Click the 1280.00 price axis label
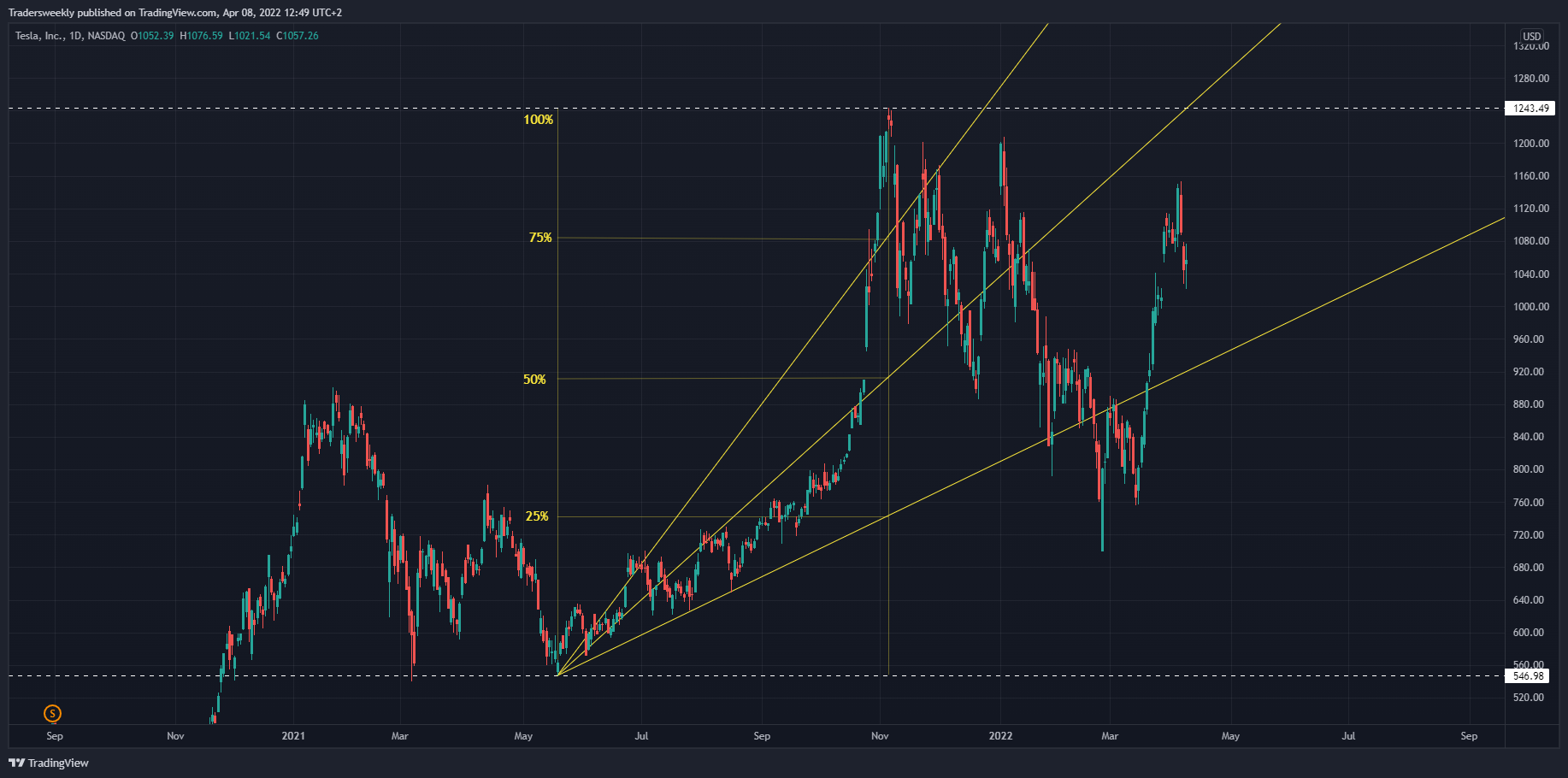 pyautogui.click(x=1530, y=79)
